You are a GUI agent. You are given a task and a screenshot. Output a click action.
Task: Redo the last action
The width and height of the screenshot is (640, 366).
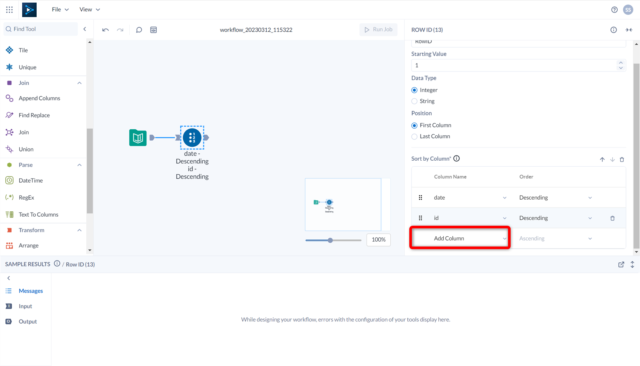(120, 30)
